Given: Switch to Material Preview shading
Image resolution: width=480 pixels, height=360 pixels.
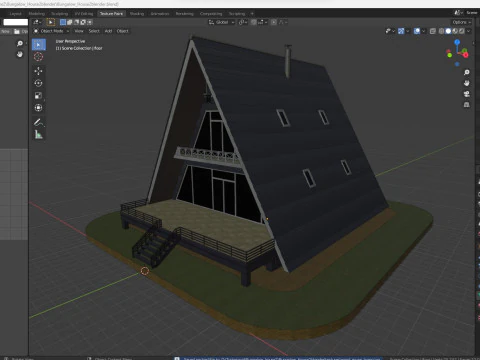Looking at the screenshot, I should 455,31.
